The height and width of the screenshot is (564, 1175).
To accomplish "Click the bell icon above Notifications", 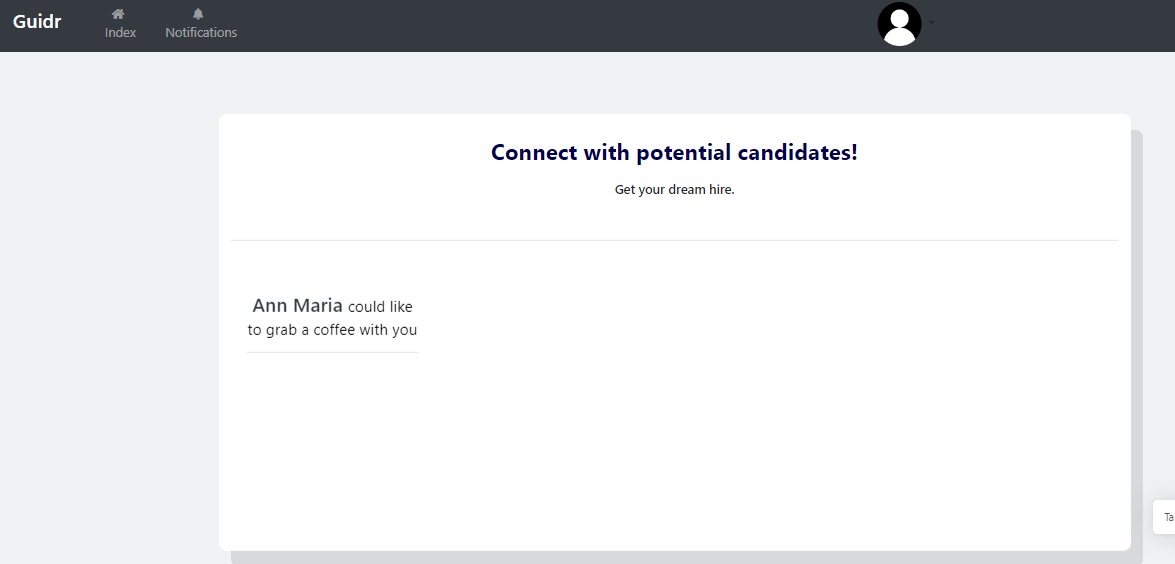I will pos(198,14).
